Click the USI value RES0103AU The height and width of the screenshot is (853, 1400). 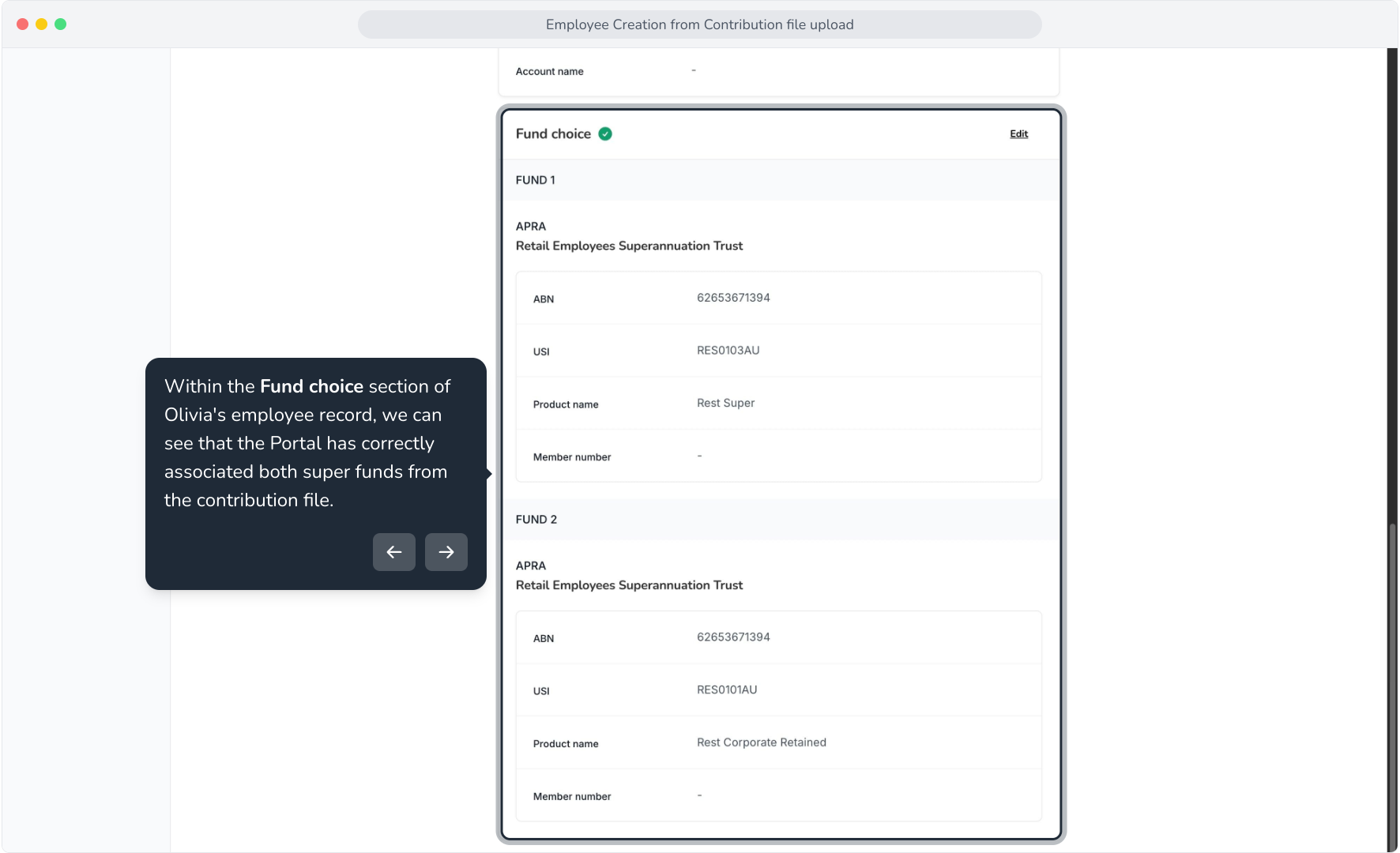(728, 351)
